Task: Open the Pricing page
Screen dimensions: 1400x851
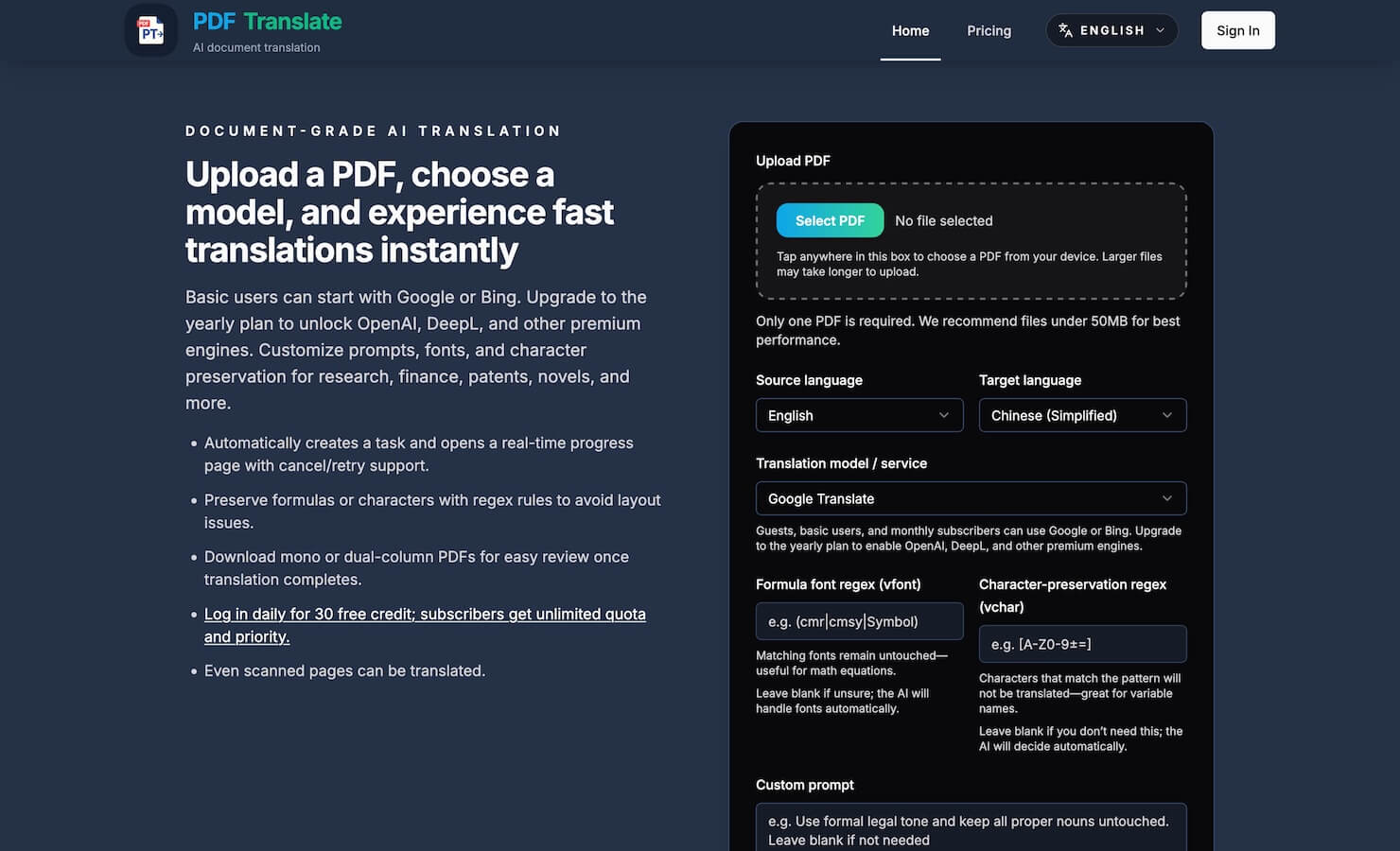Action: [x=989, y=30]
